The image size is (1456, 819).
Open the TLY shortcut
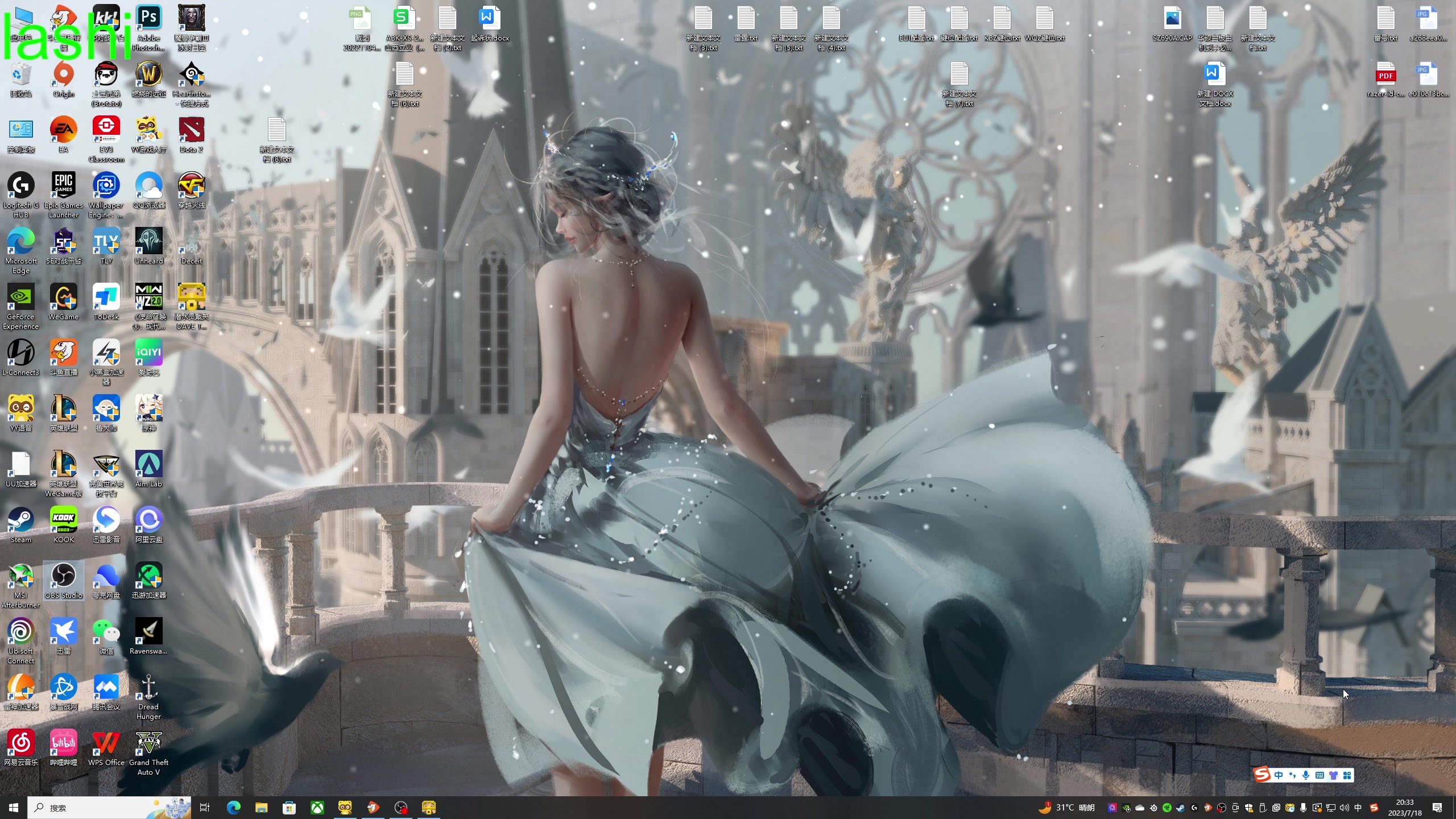click(x=106, y=246)
